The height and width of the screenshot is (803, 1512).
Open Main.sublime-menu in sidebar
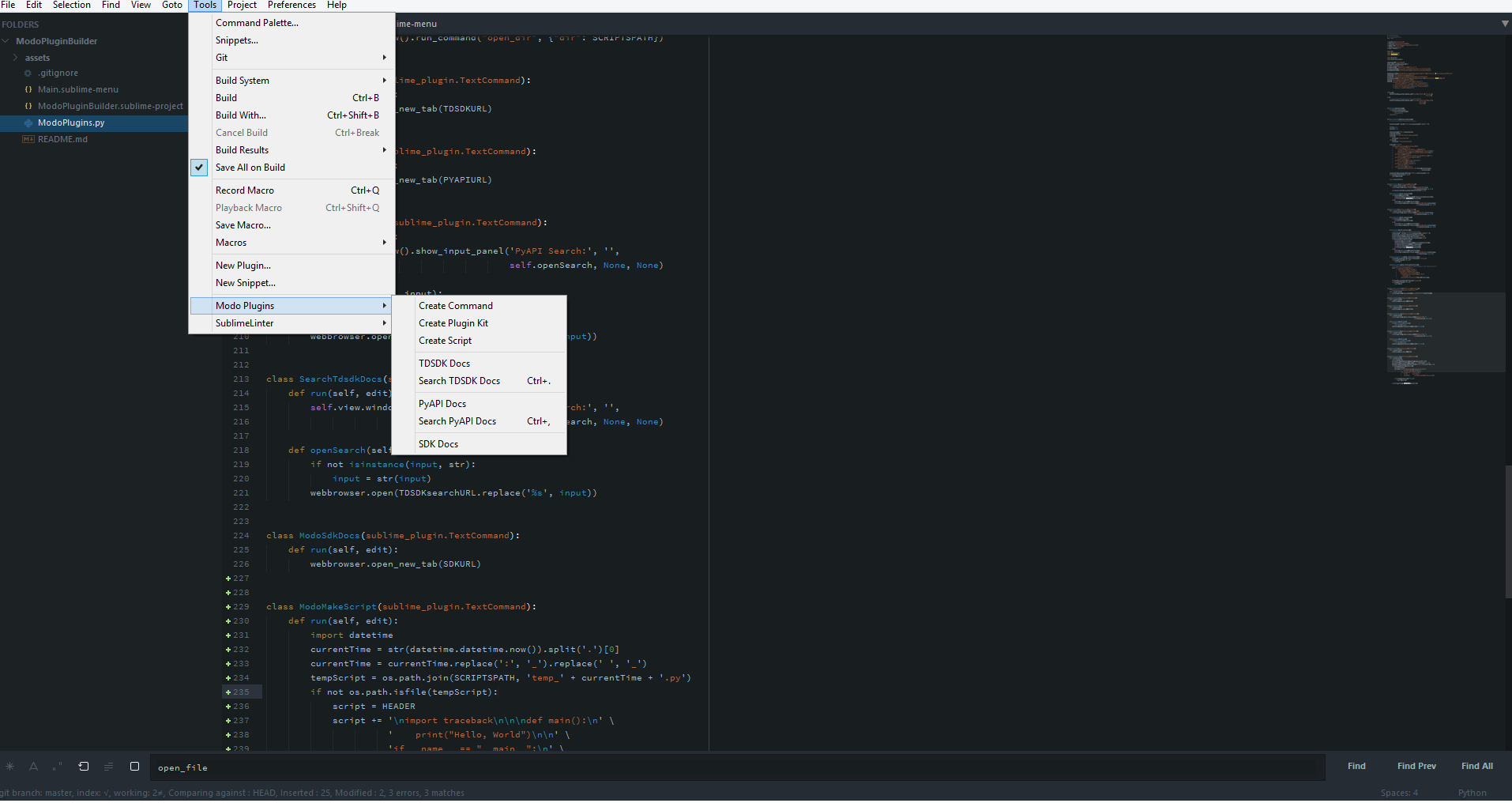click(78, 89)
